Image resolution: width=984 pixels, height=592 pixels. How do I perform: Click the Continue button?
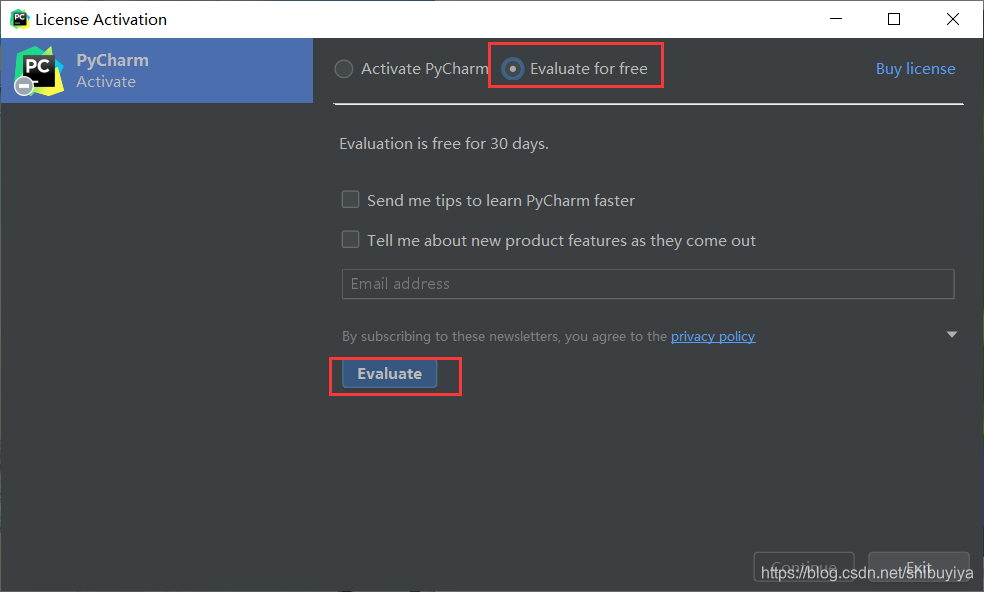(804, 567)
